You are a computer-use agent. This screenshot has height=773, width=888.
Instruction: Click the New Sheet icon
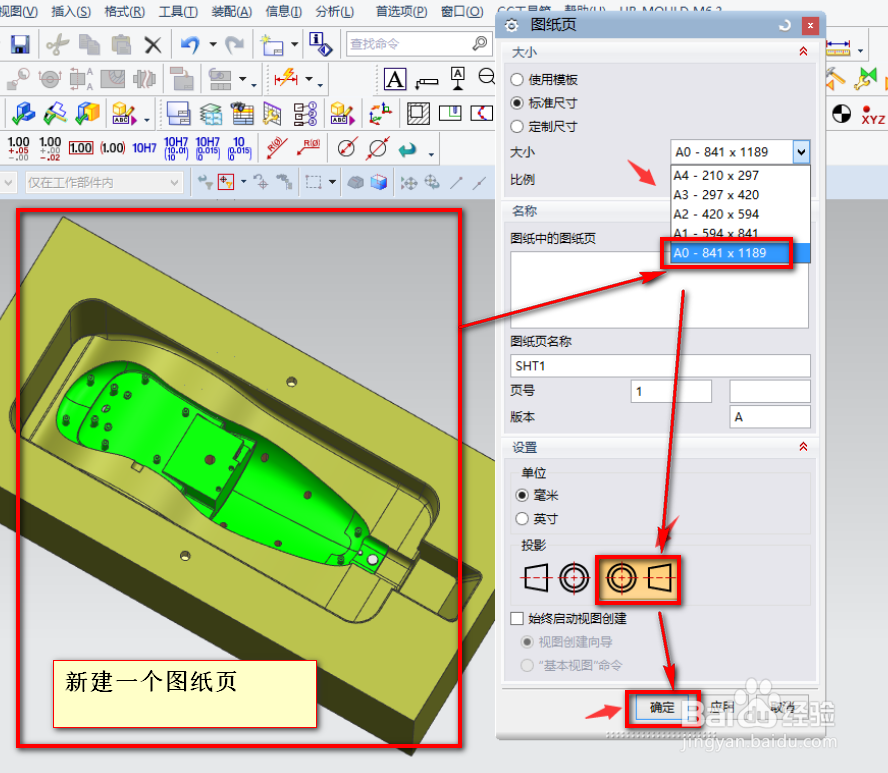pyautogui.click(x=272, y=44)
